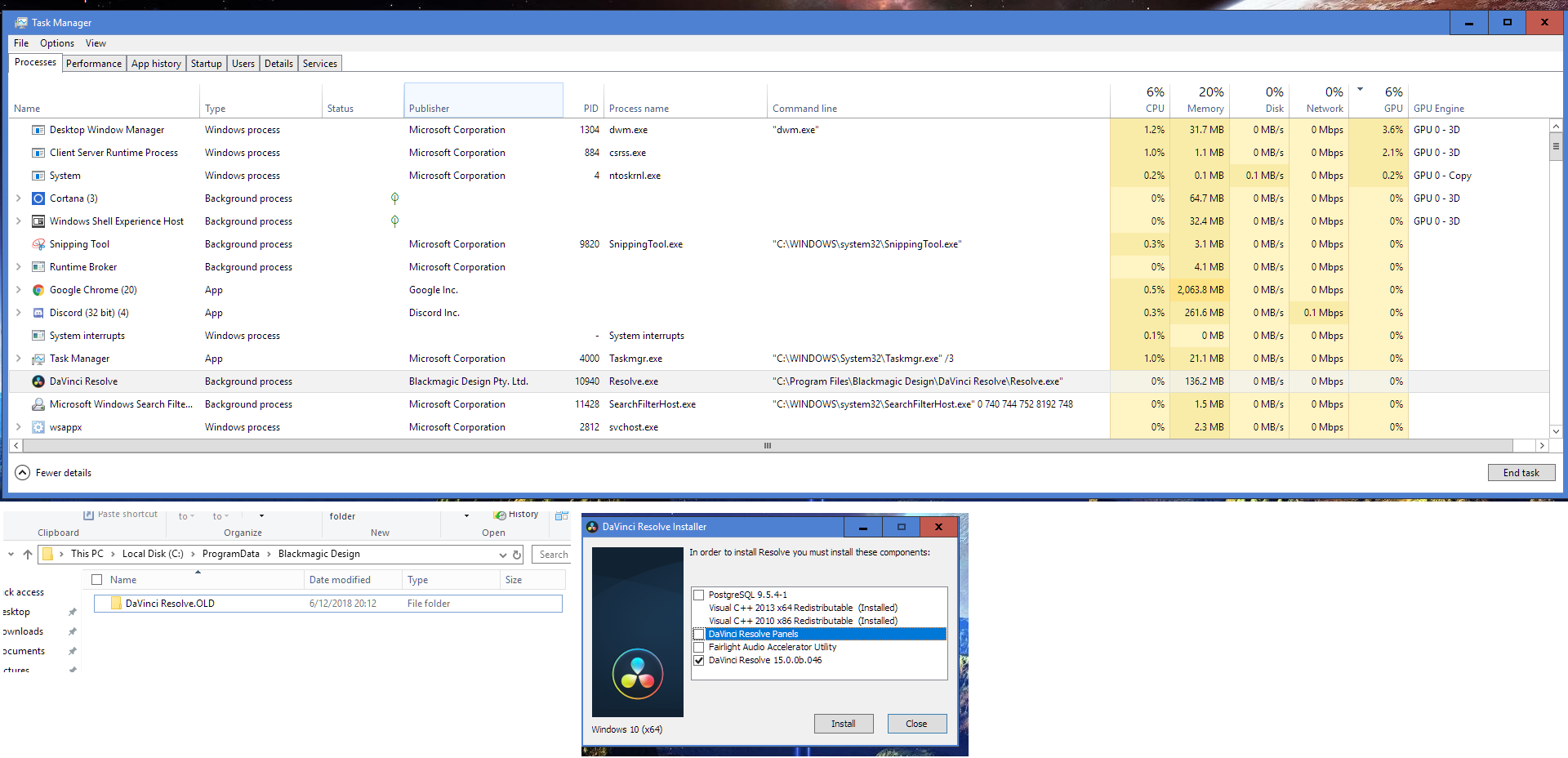Screen dimensions: 1568x758
Task: Click the DaVinci Resolve process icon
Action: (x=38, y=381)
